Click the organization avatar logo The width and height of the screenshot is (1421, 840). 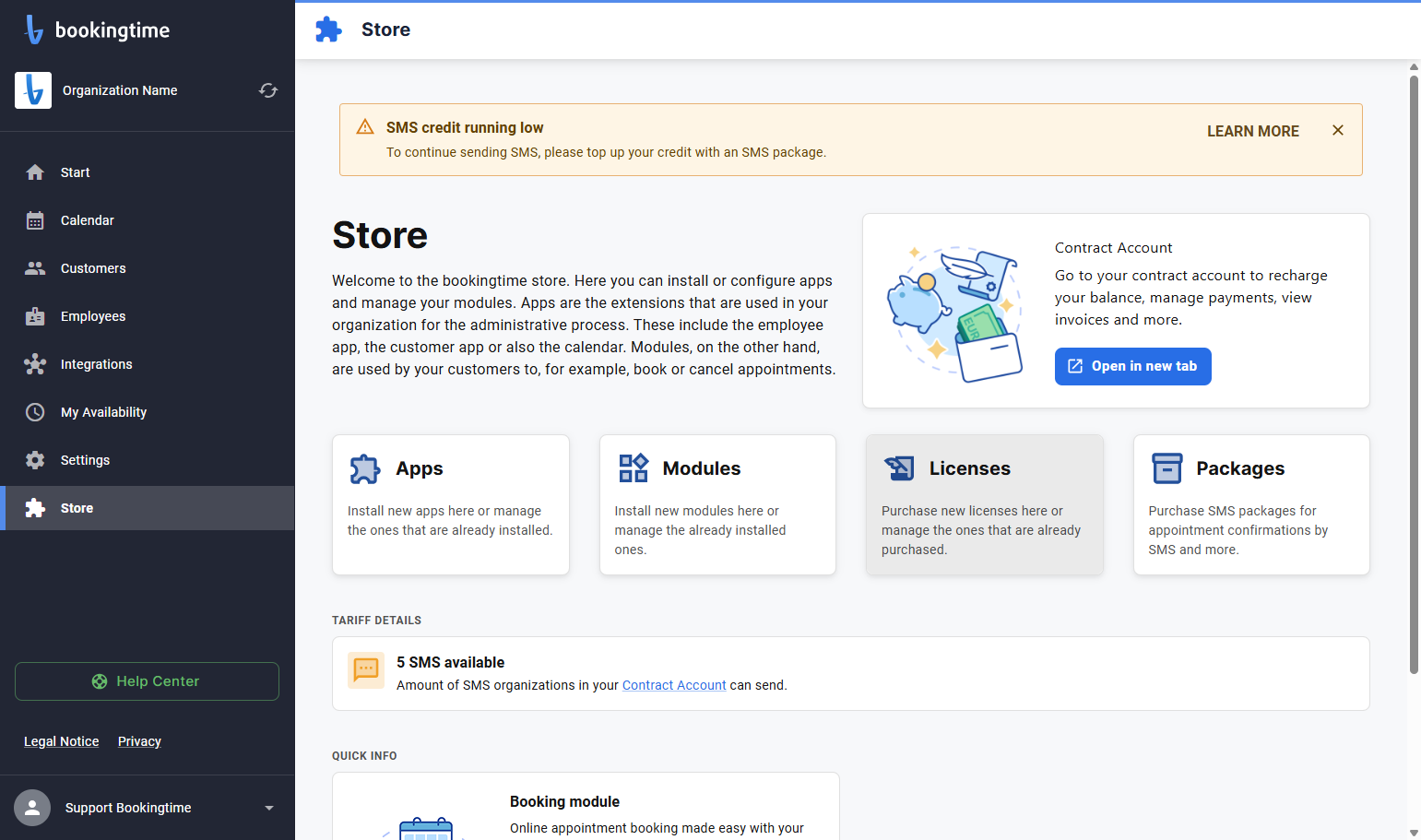(33, 90)
